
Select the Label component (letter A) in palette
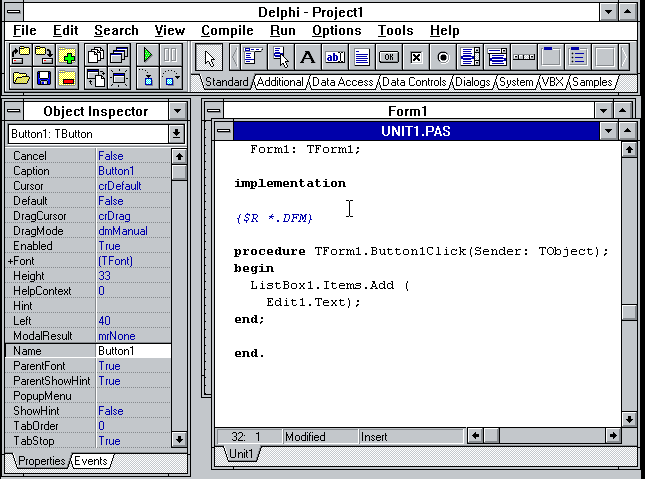click(307, 56)
